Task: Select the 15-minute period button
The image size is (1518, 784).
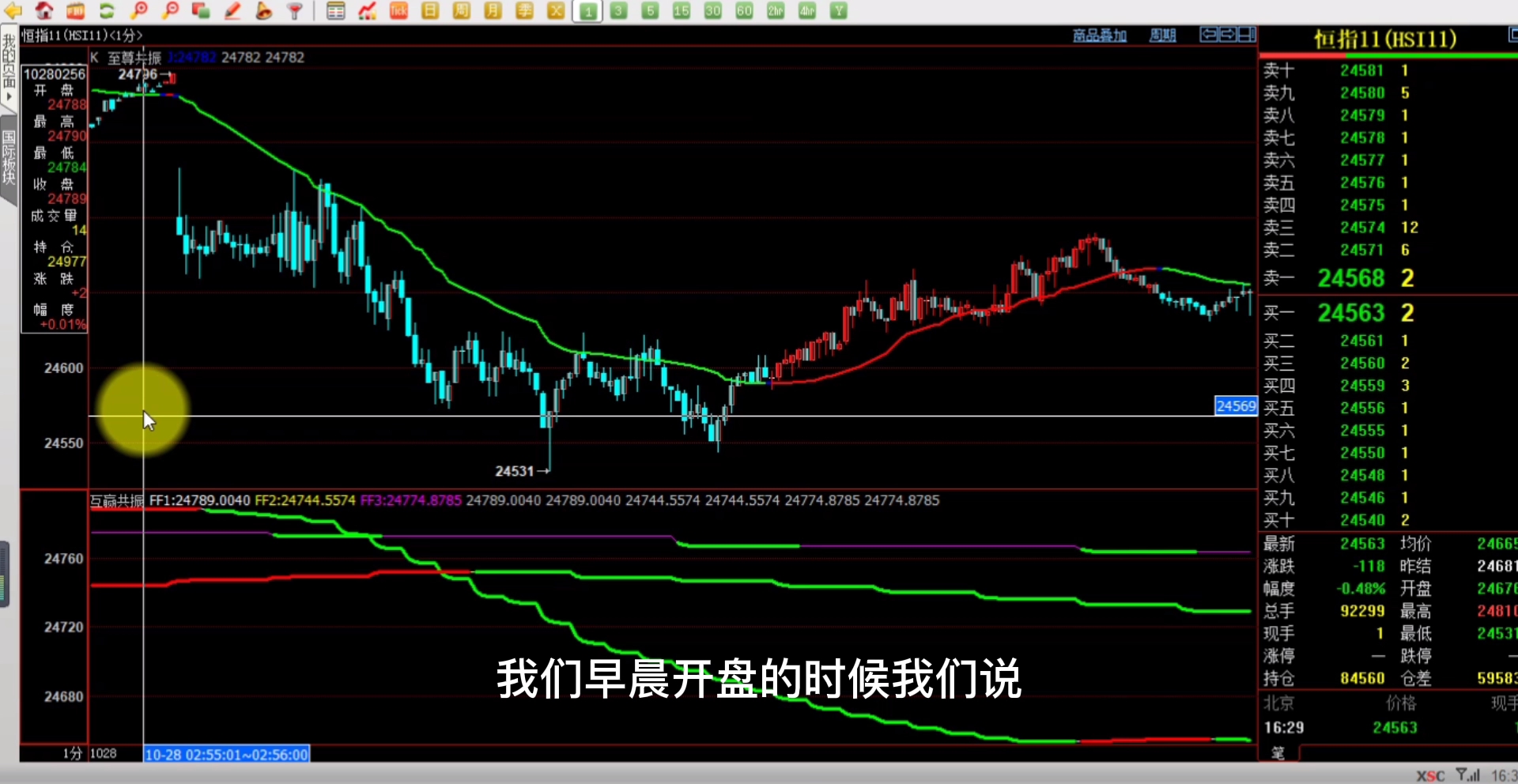Action: 682,10
